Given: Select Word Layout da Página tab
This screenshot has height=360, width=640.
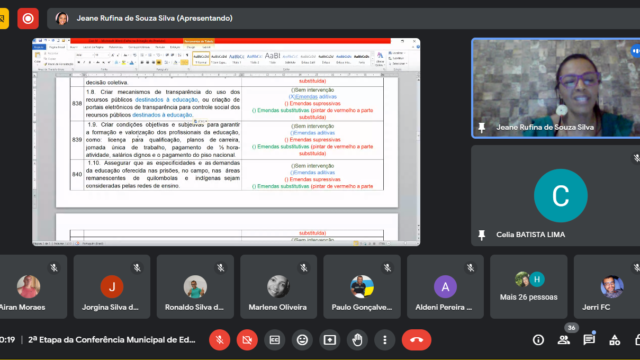Looking at the screenshot, I should tap(93, 47).
